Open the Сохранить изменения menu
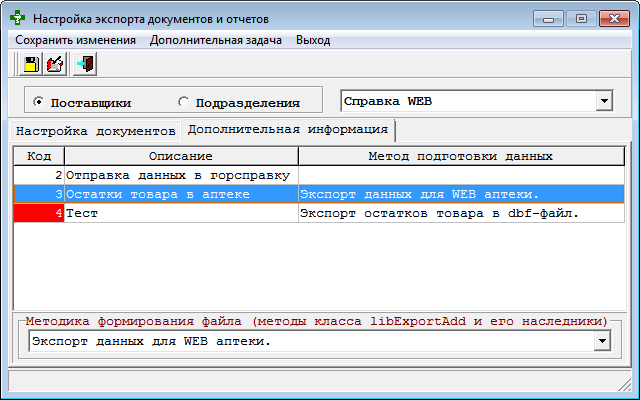The width and height of the screenshot is (640, 400). click(x=75, y=40)
